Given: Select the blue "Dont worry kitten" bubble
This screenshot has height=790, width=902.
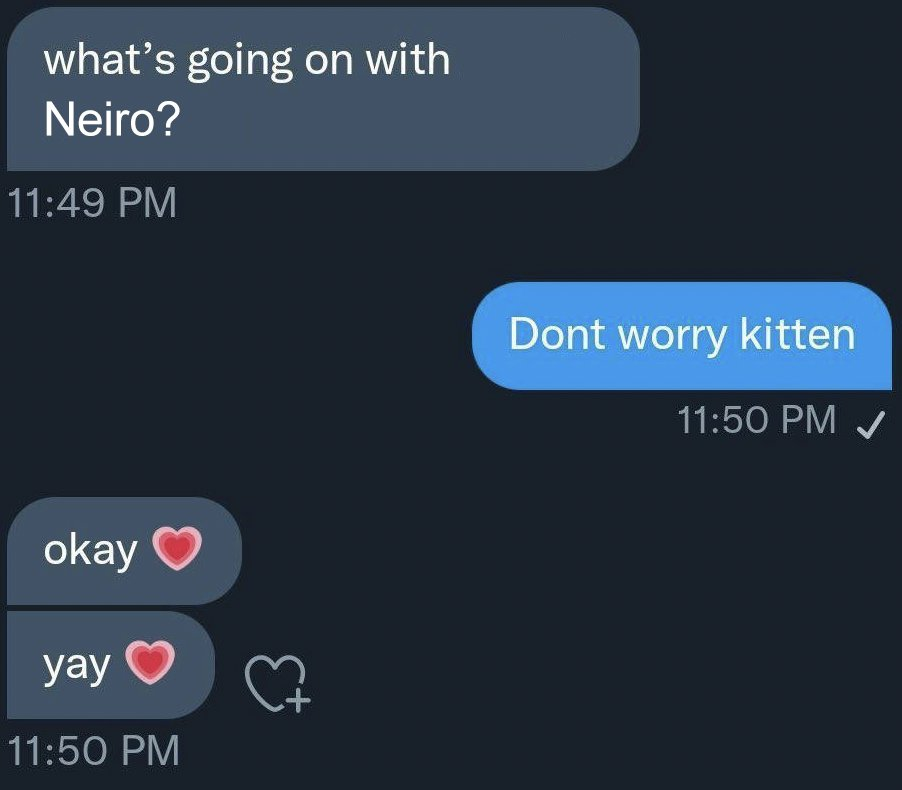Looking at the screenshot, I should pyautogui.click(x=681, y=336).
